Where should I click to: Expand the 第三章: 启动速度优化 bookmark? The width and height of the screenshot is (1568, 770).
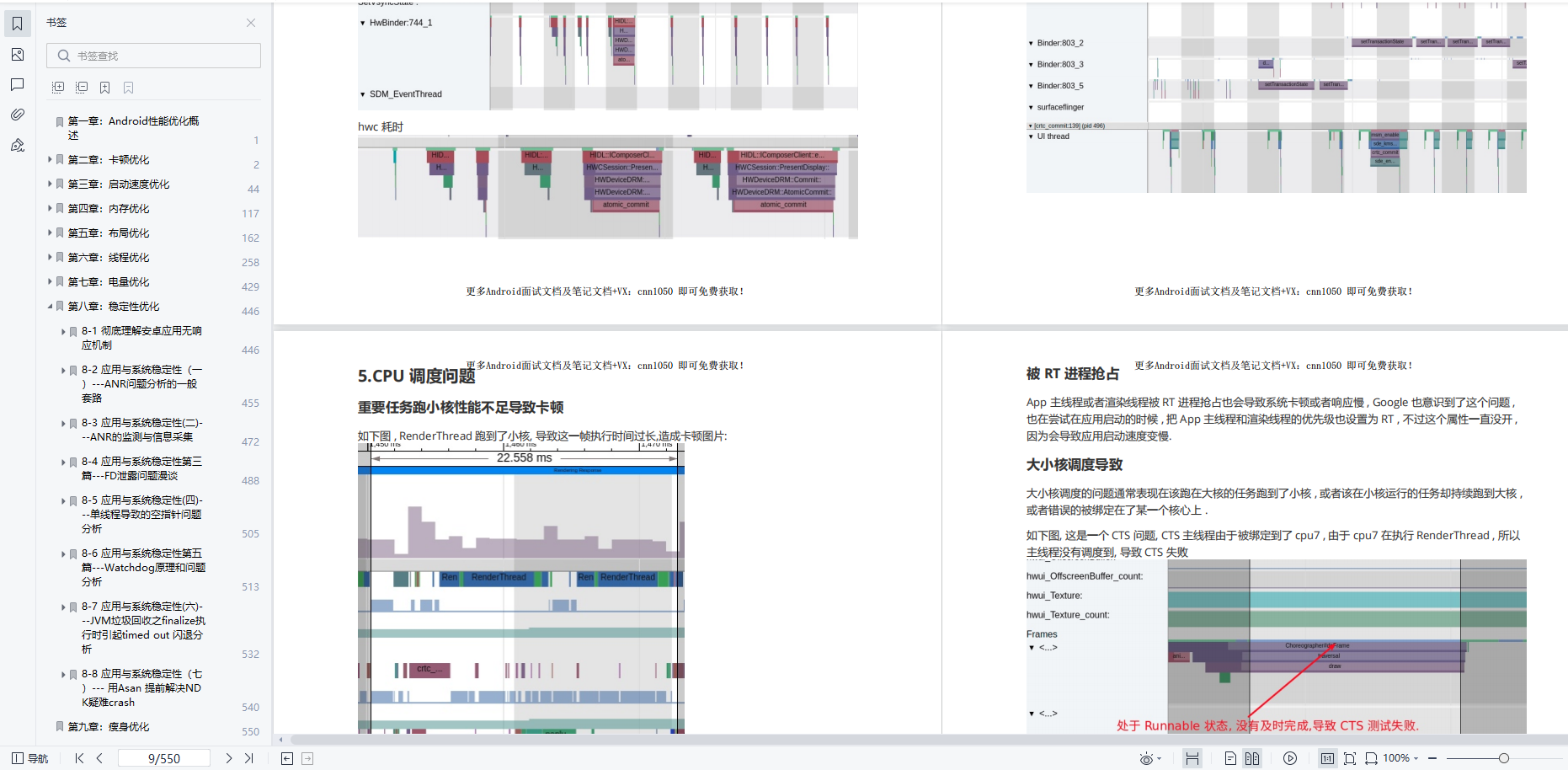50,184
